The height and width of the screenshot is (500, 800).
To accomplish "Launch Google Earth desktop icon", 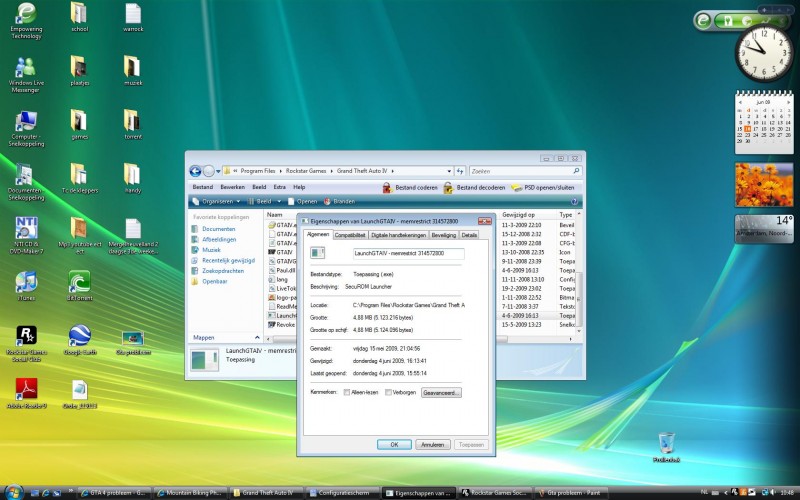I will 80,340.
